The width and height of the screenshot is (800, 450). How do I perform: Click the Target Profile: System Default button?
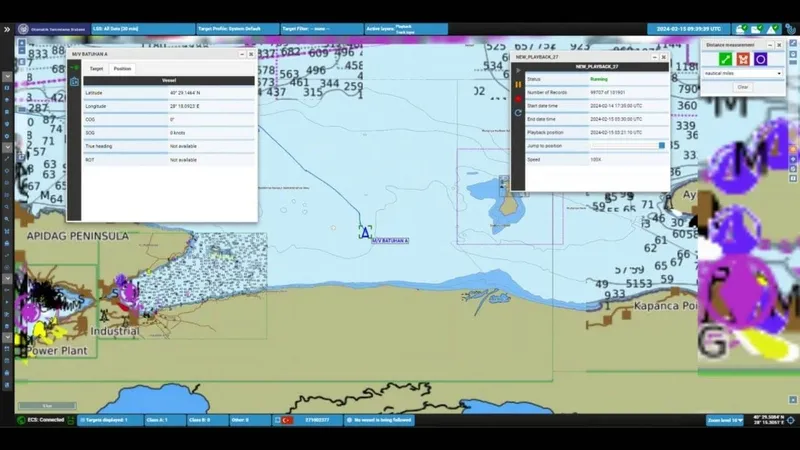click(236, 30)
